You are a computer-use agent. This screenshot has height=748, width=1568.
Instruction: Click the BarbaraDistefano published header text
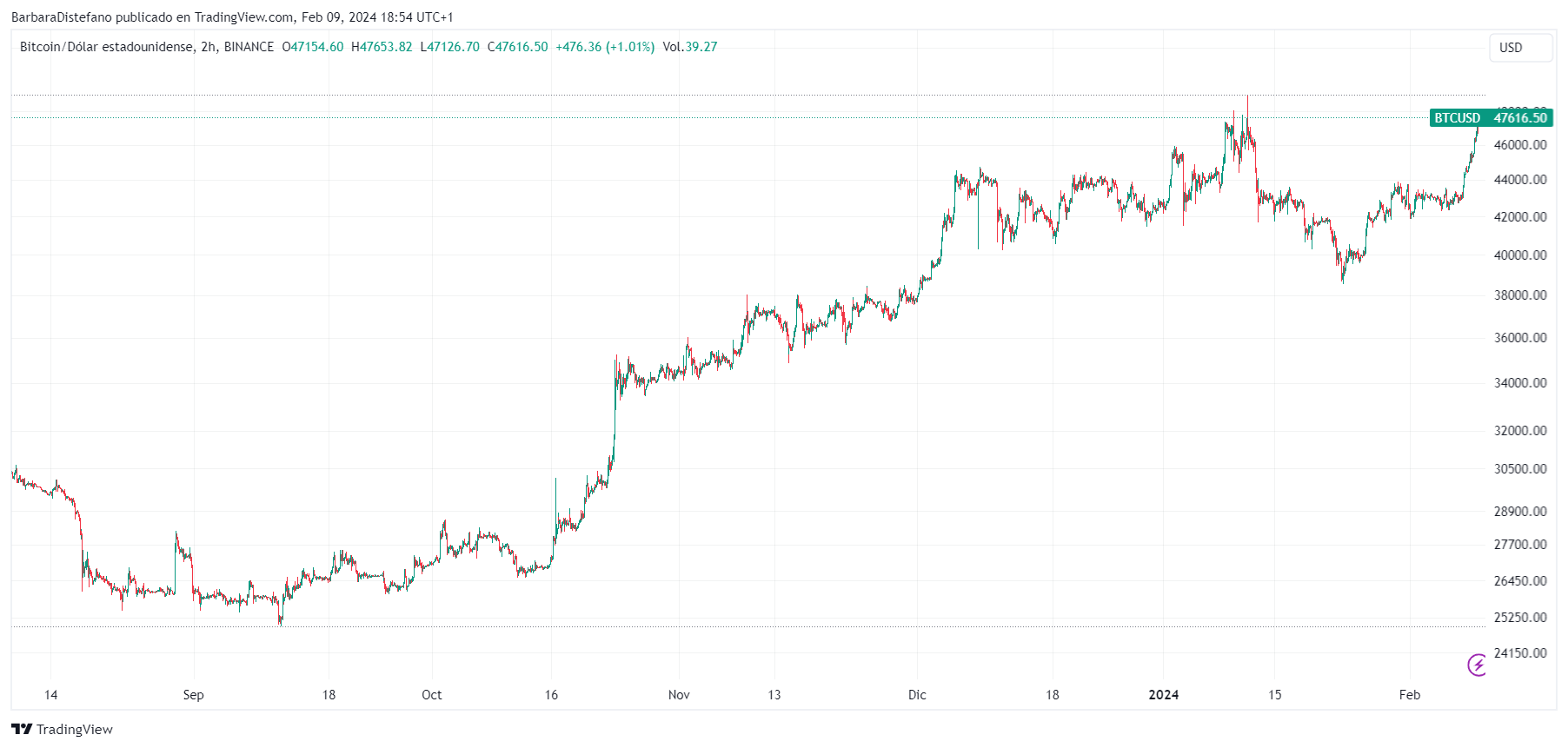click(x=232, y=17)
